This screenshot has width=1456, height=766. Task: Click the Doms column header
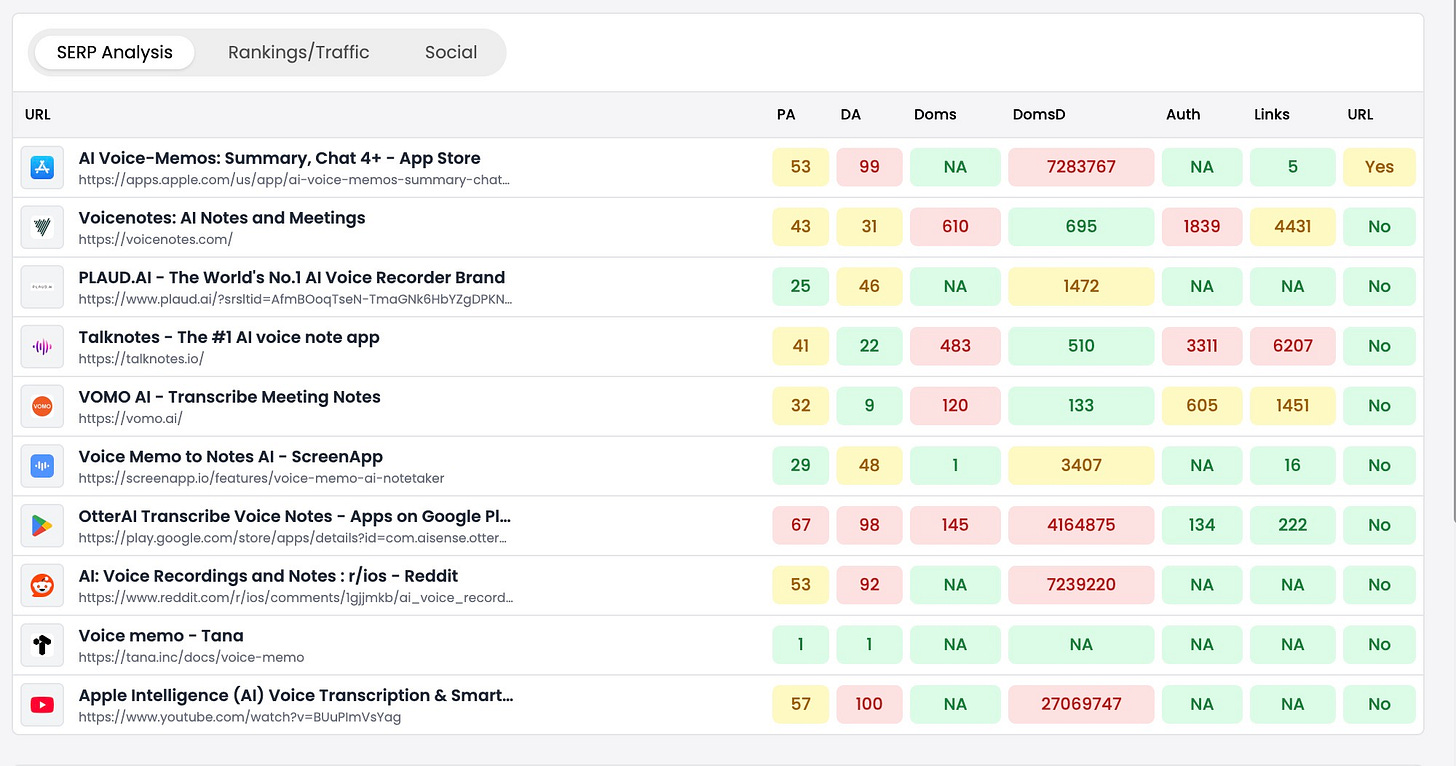935,115
